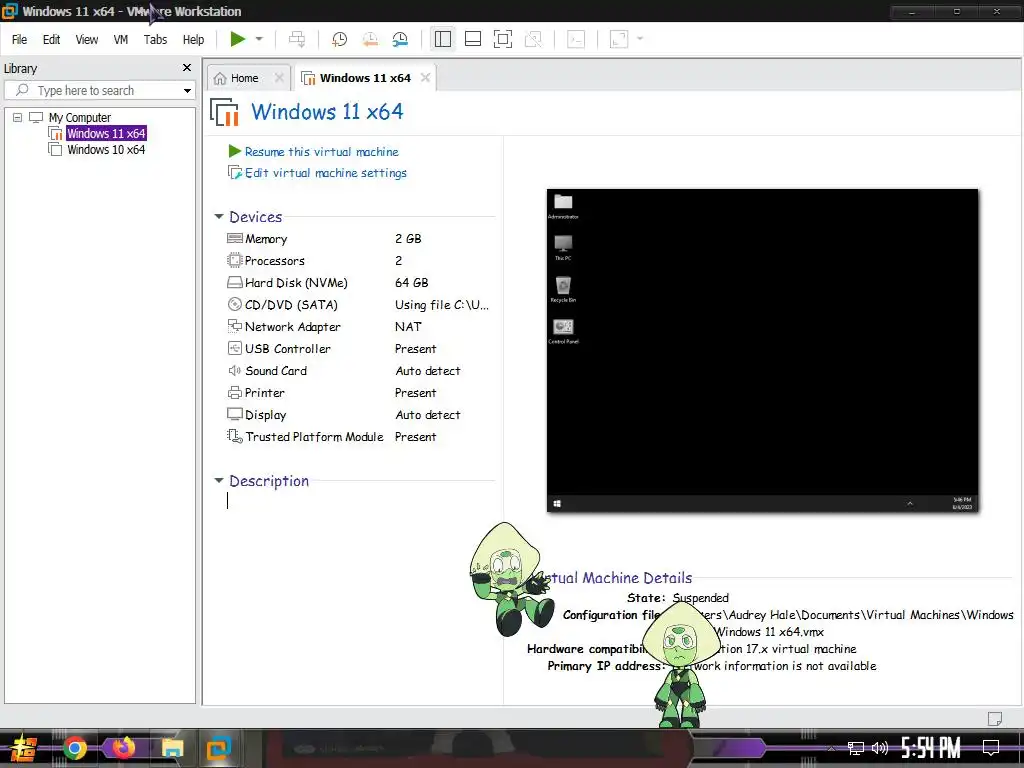Close the Windows 11 x64 tab

coord(425,78)
